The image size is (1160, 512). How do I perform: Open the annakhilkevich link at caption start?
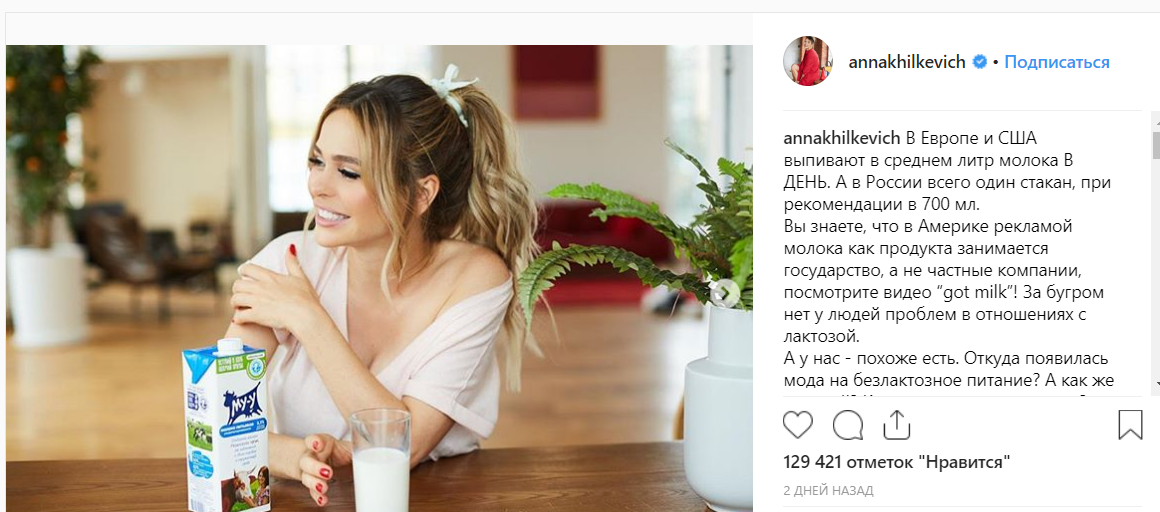pos(842,138)
